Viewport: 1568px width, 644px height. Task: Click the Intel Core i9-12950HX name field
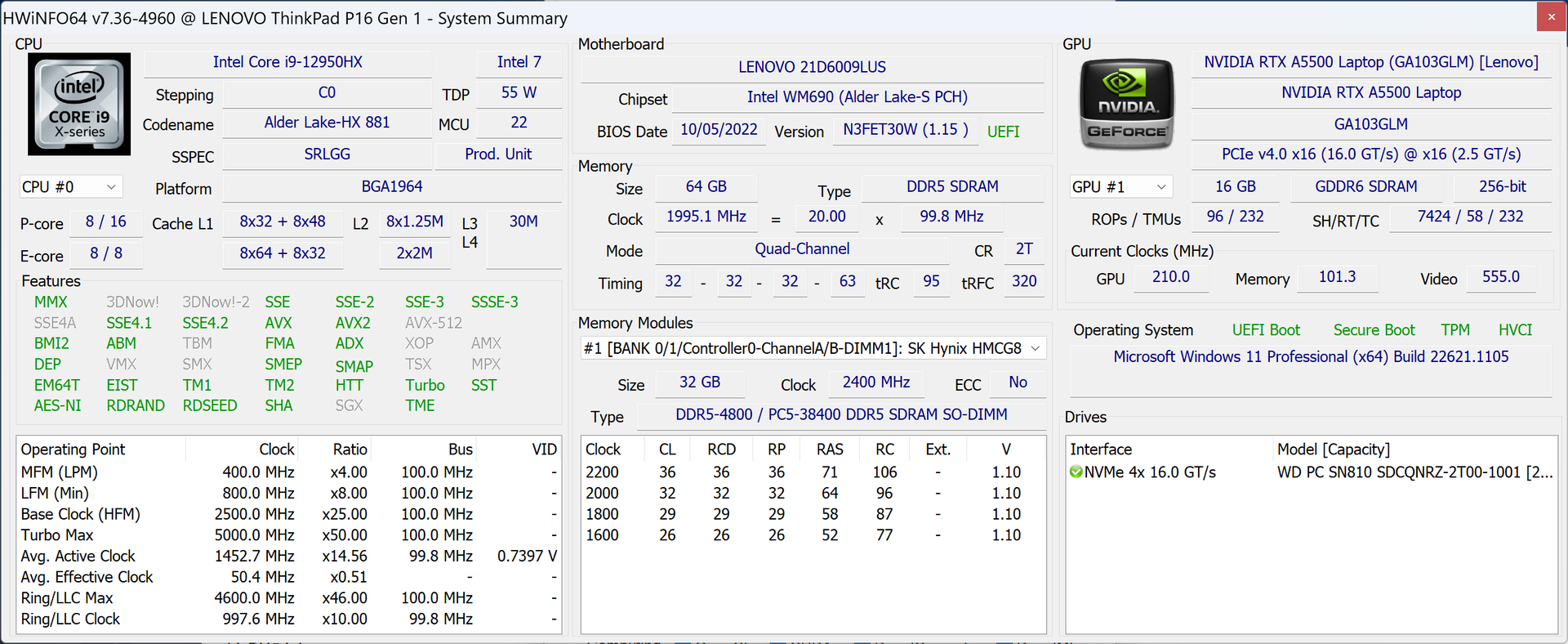287,62
